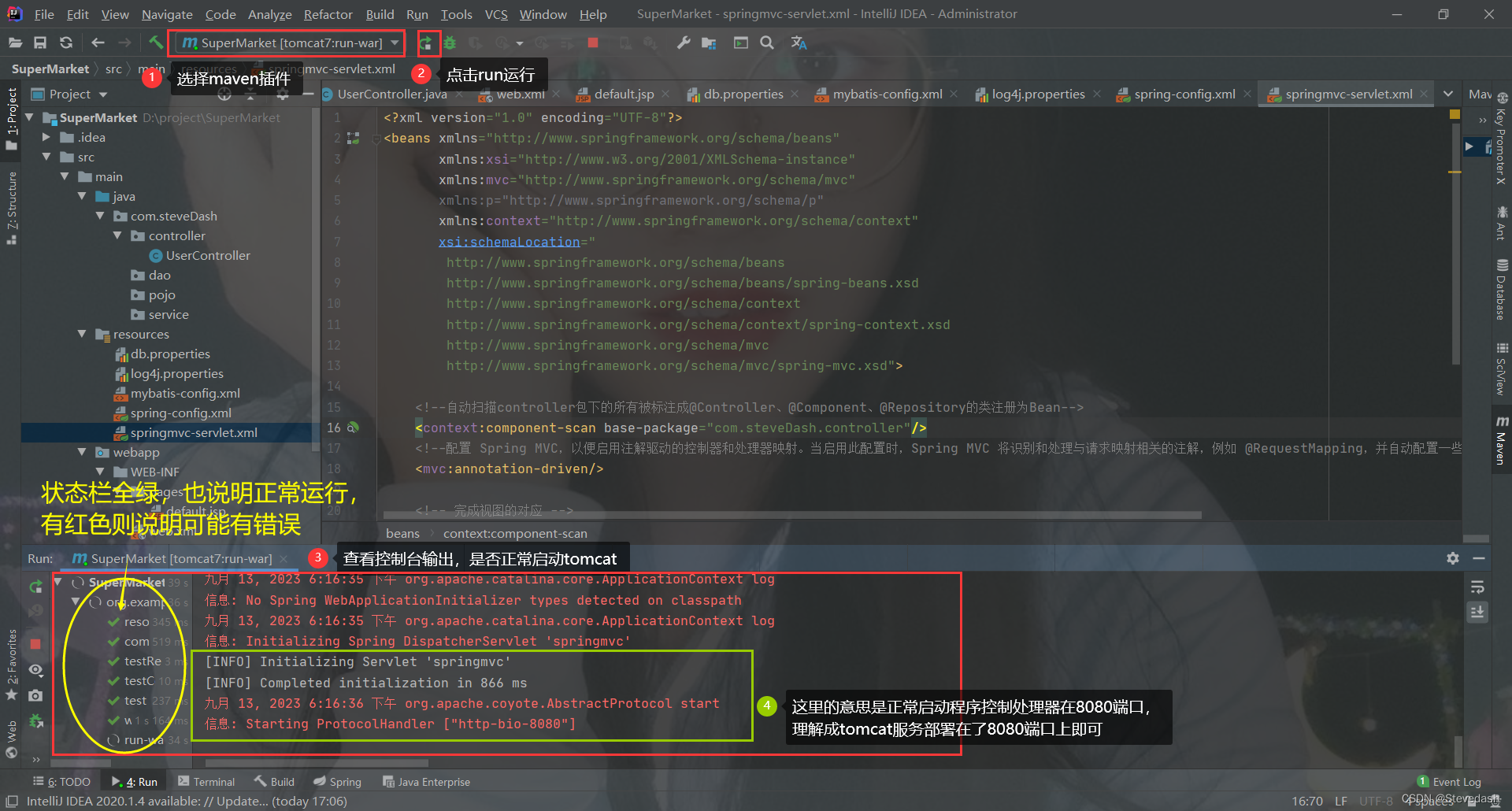Collapse the com.steveDash package
The height and width of the screenshot is (811, 1512).
pos(100,216)
